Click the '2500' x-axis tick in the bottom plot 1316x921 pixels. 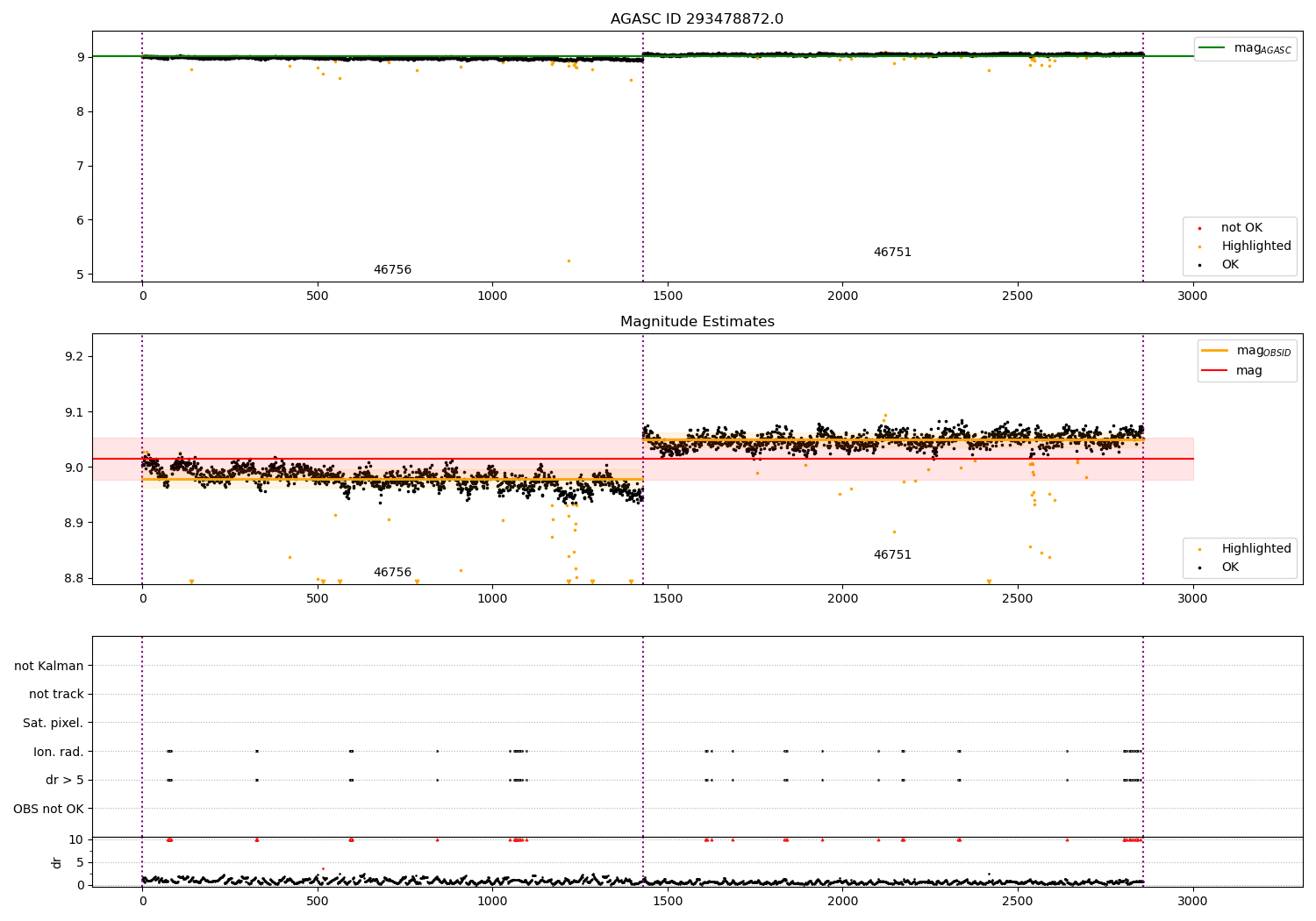[1018, 901]
